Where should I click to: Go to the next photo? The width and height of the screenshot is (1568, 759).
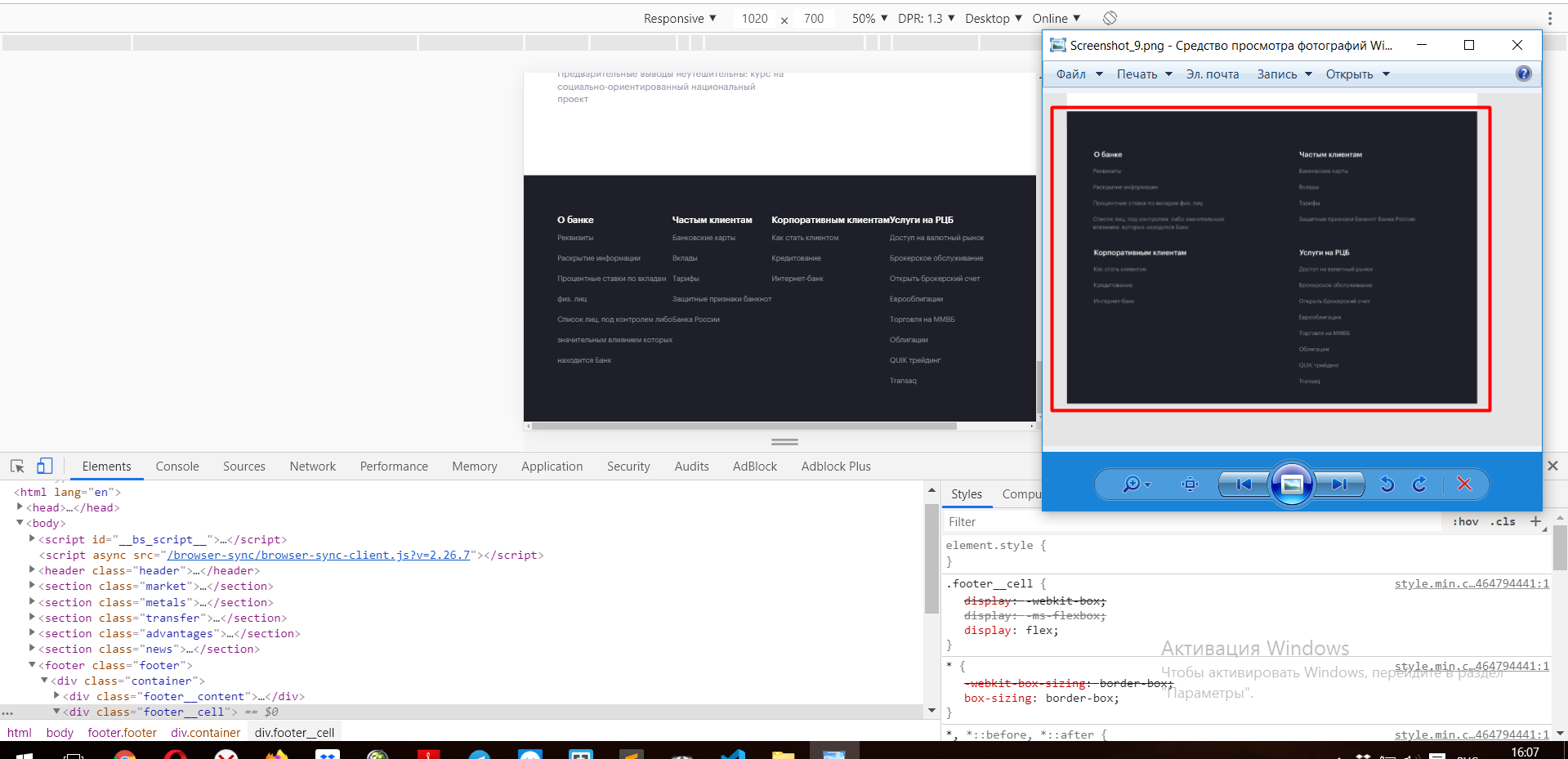click(x=1340, y=484)
